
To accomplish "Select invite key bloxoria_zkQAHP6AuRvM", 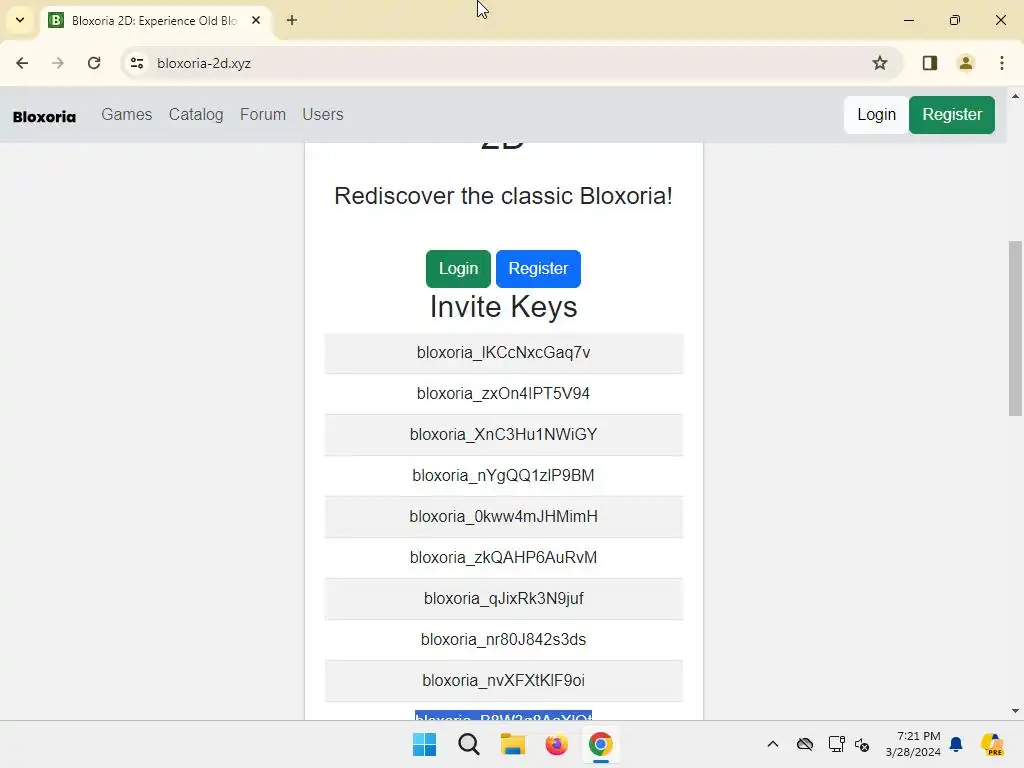I will (504, 558).
